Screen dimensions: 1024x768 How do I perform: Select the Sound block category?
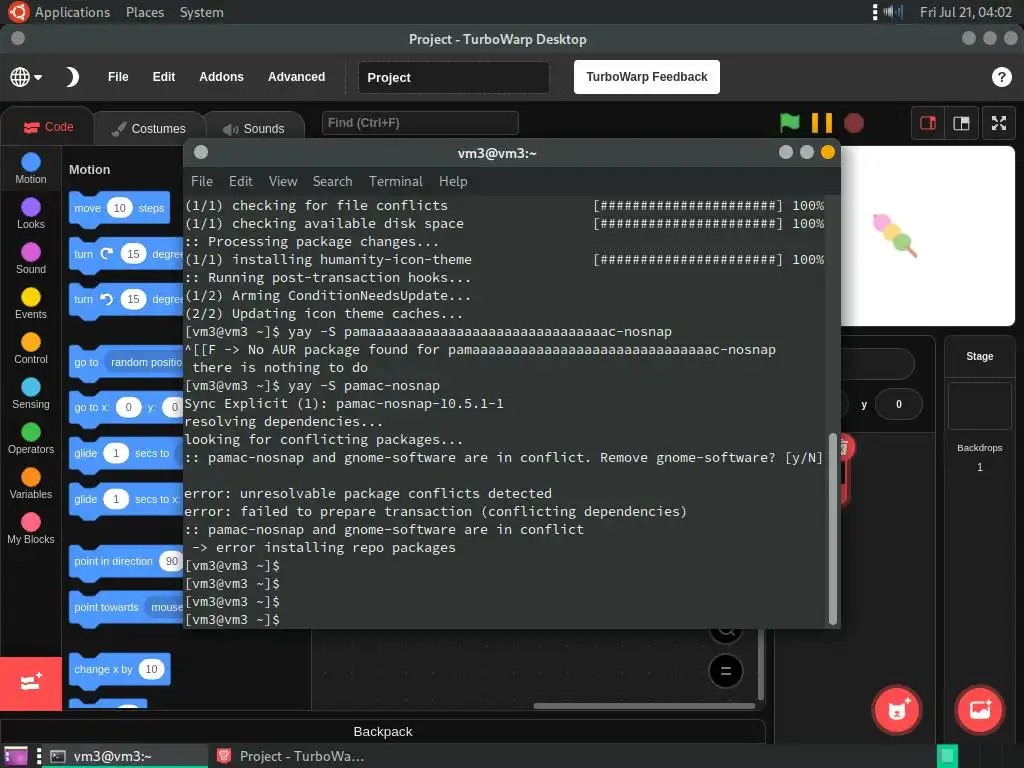(31, 259)
